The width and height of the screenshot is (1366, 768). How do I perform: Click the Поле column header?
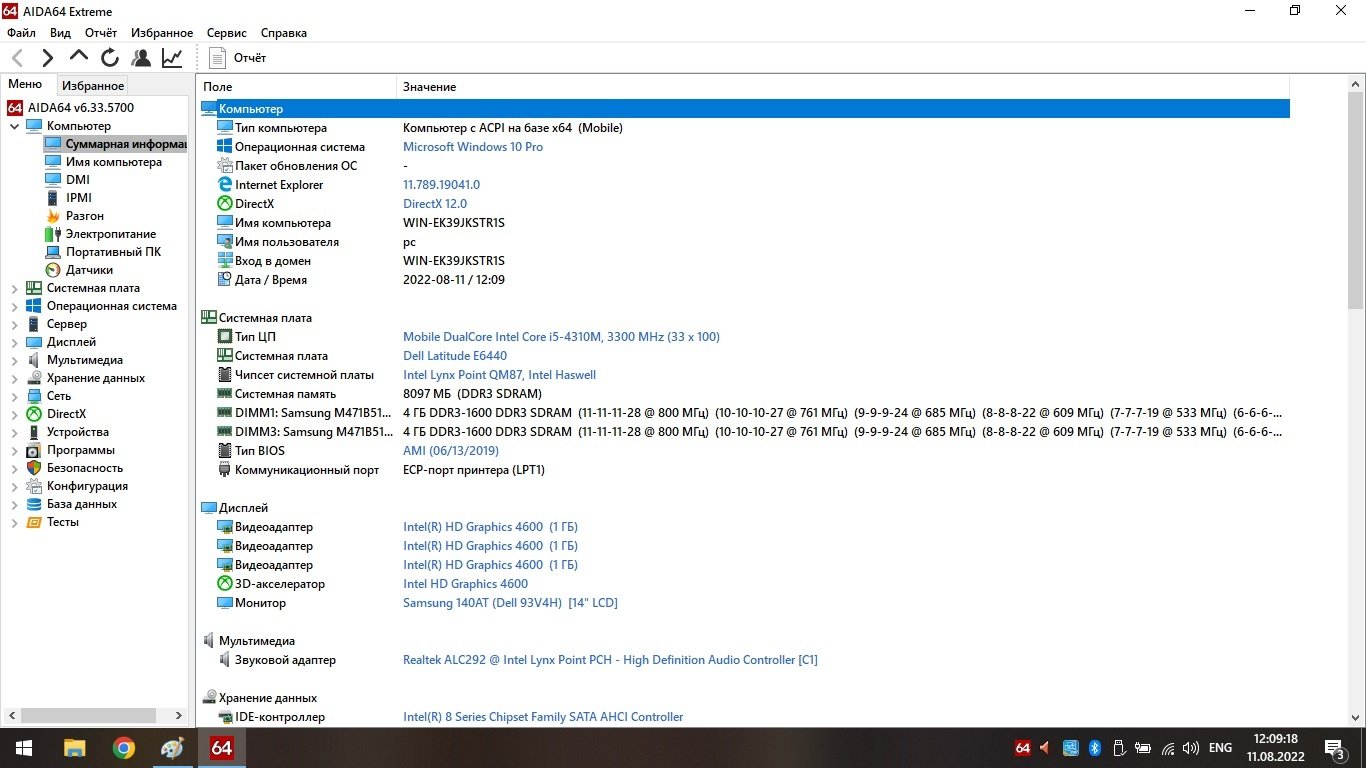[296, 87]
